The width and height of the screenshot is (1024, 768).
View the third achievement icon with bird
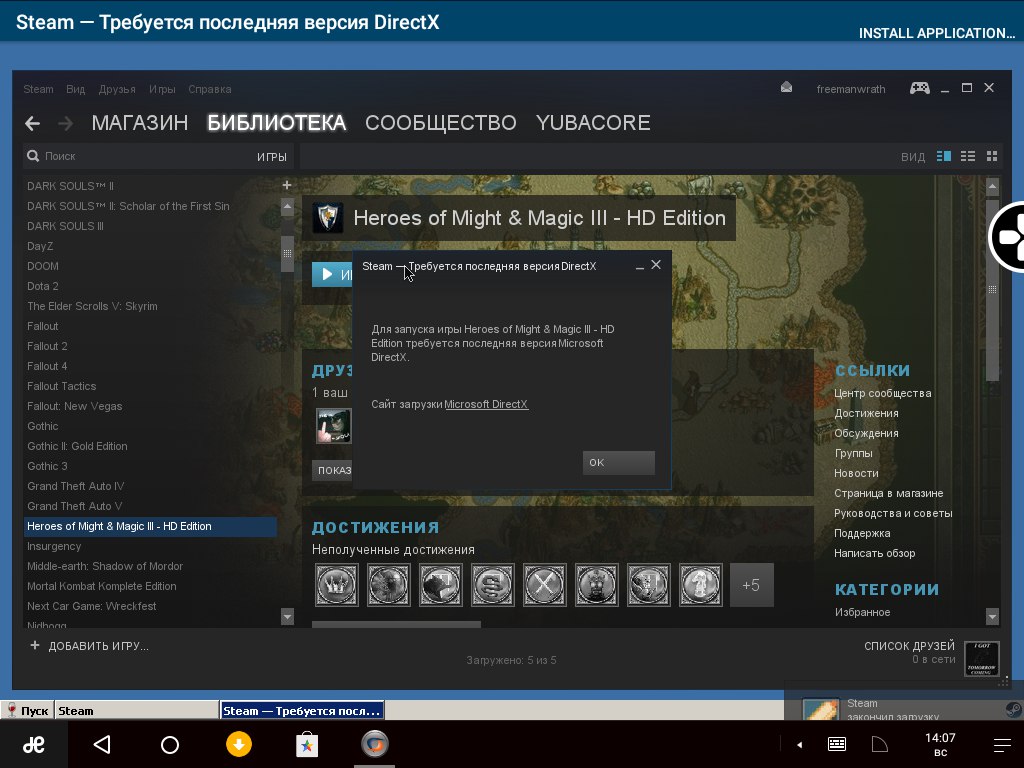tap(441, 584)
